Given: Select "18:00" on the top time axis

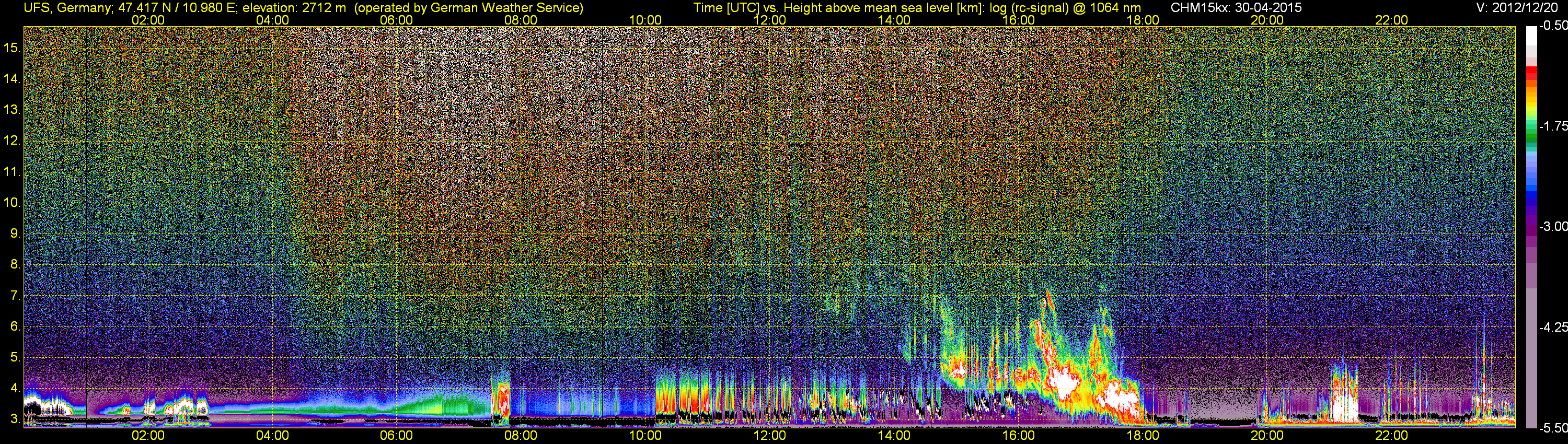Looking at the screenshot, I should (x=1143, y=20).
